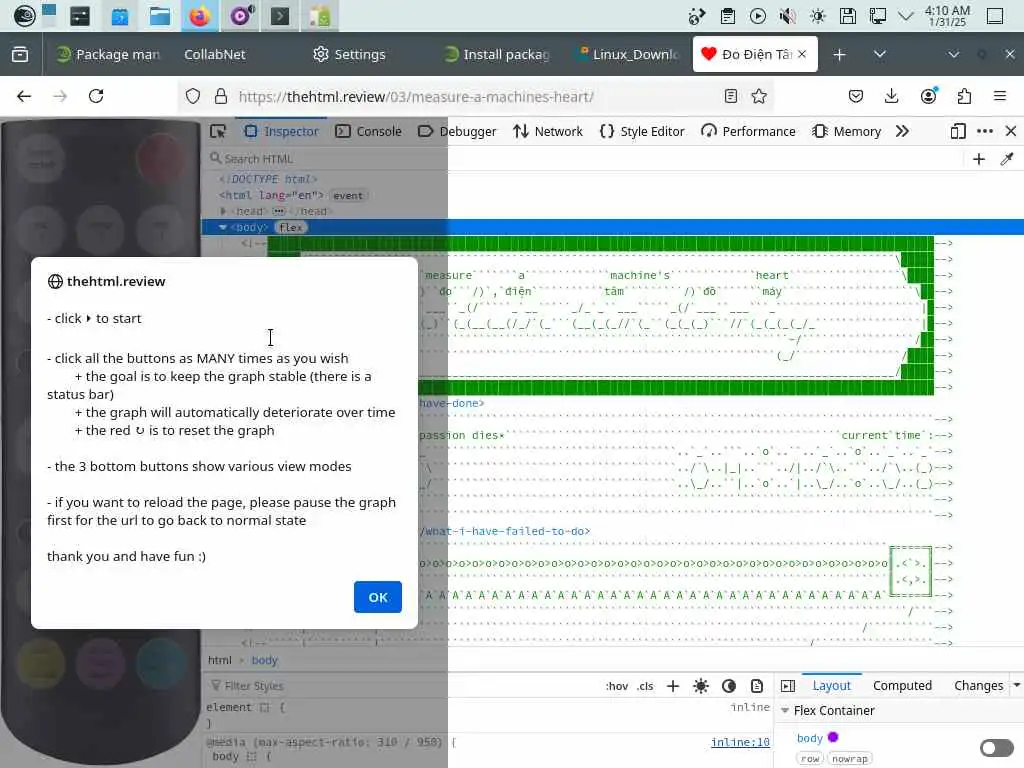1024x768 pixels.
Task: Activate the element picker in DevTools
Action: (218, 131)
